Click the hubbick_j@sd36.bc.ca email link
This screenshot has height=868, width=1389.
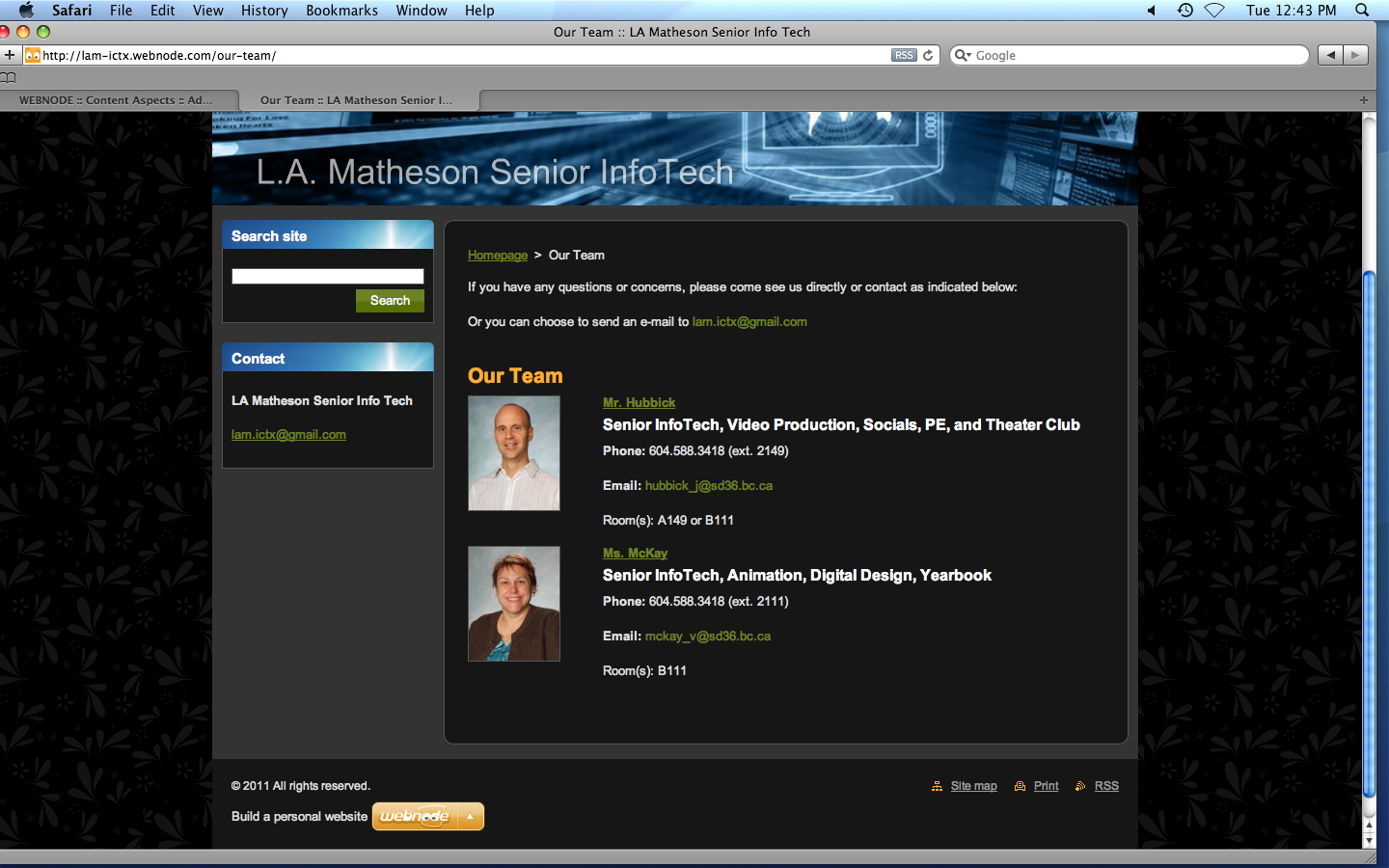(x=708, y=485)
